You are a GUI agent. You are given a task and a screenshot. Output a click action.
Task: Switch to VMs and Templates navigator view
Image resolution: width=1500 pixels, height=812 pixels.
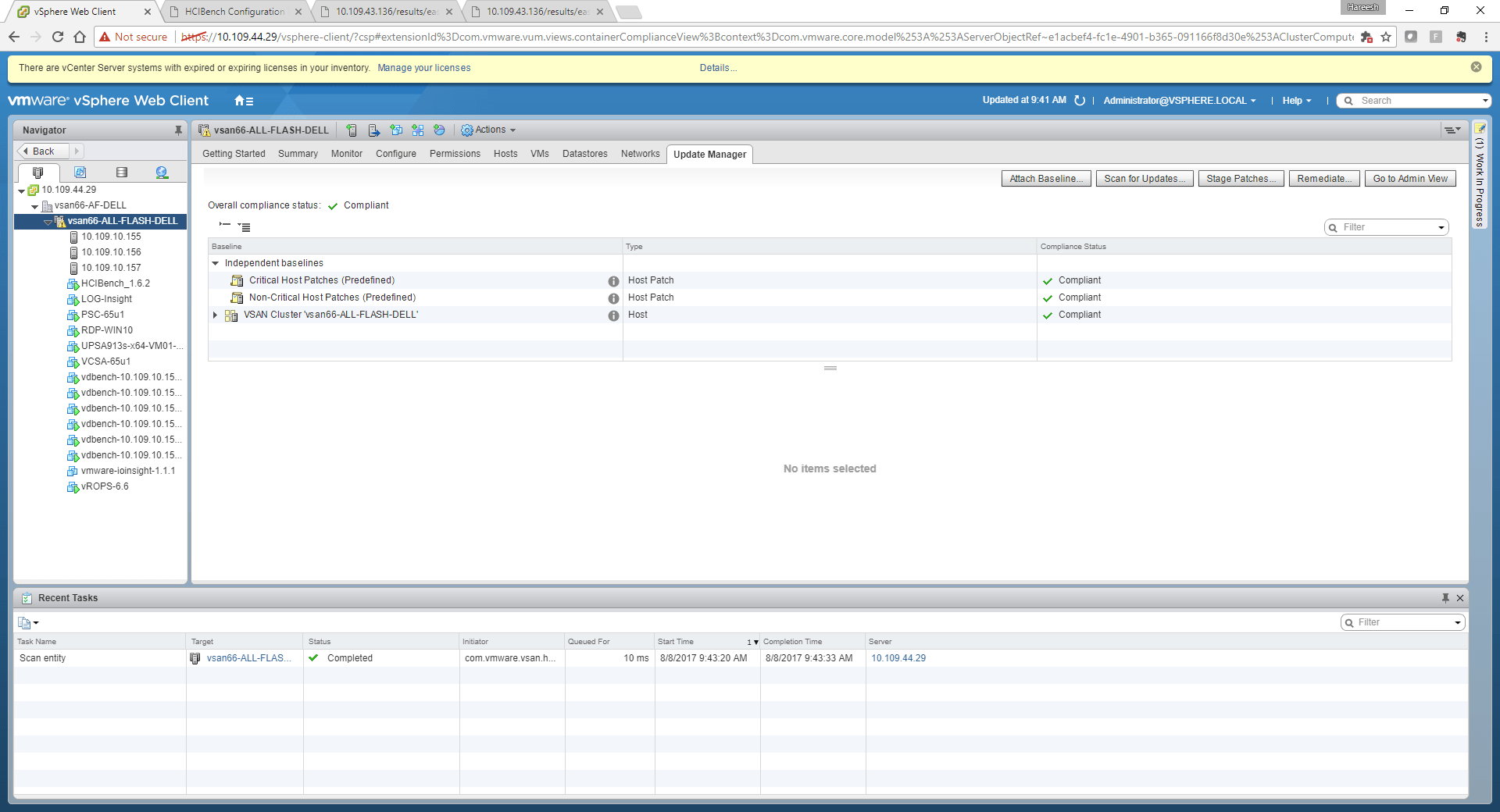point(80,173)
